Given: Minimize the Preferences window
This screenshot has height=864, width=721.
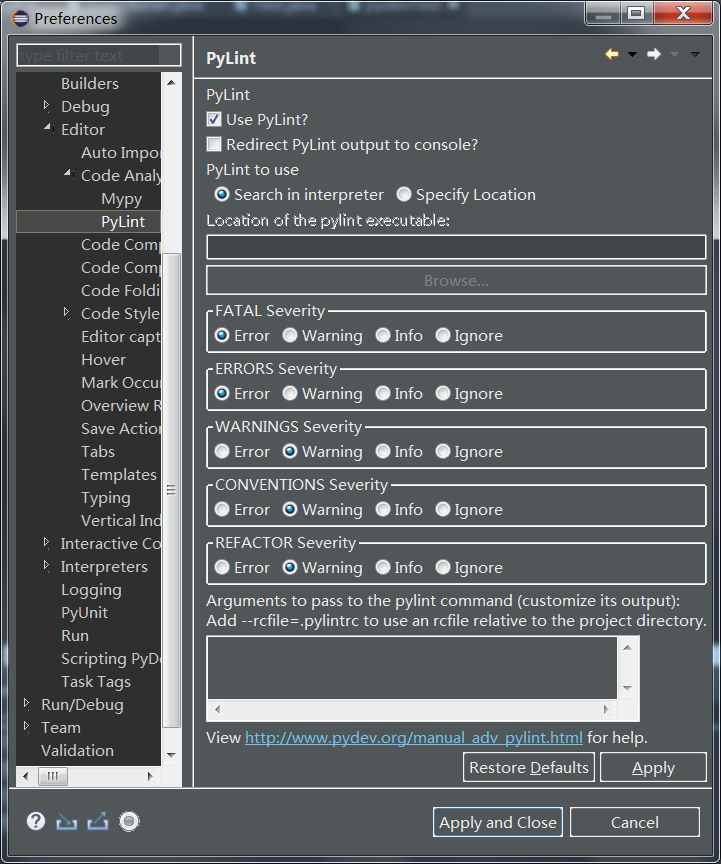Looking at the screenshot, I should (604, 14).
